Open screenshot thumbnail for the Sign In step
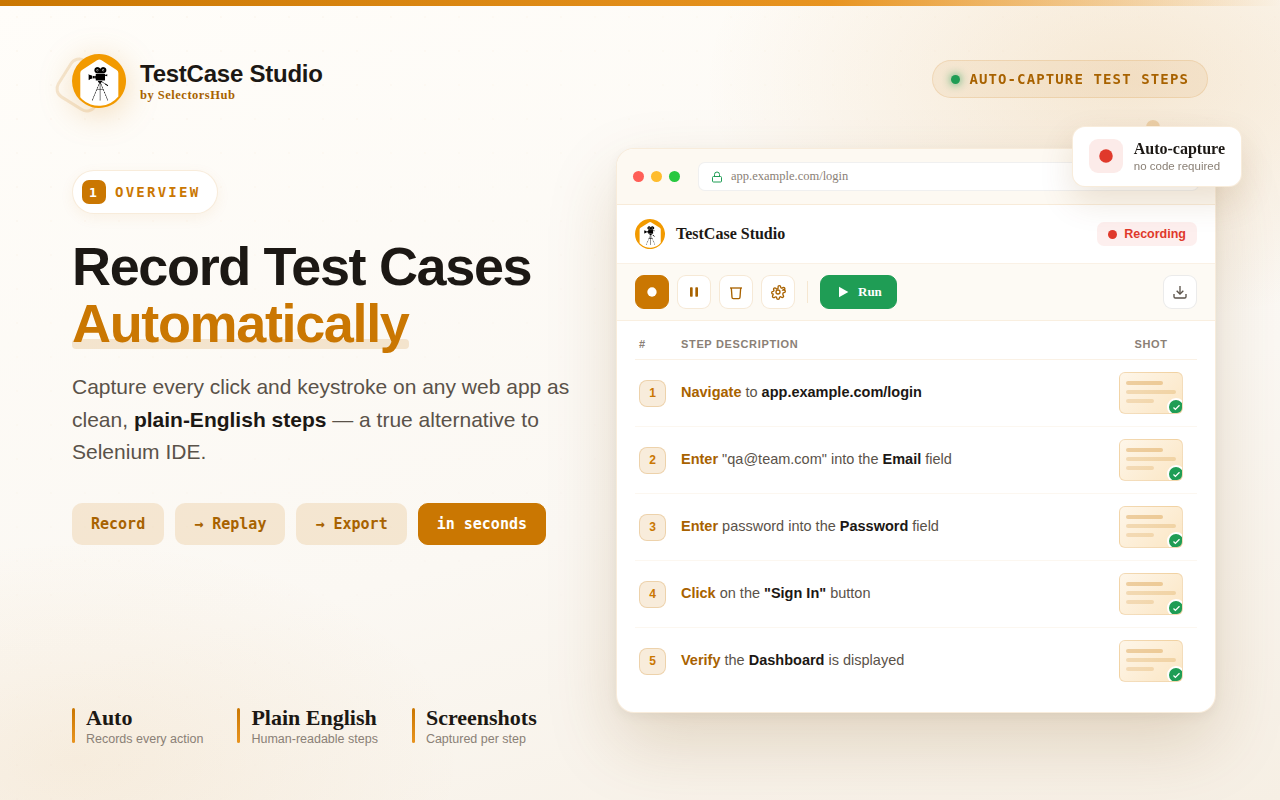1280x800 pixels. click(1151, 594)
